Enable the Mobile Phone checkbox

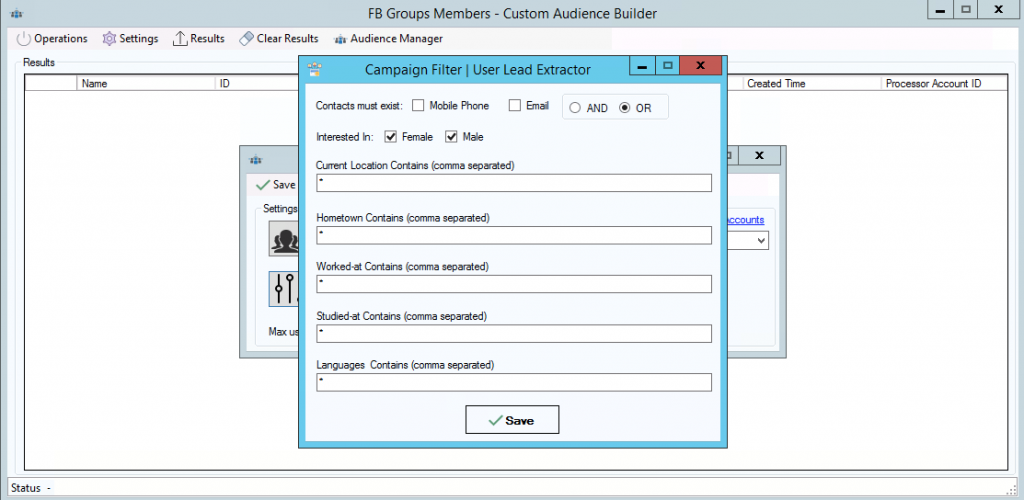click(x=418, y=106)
